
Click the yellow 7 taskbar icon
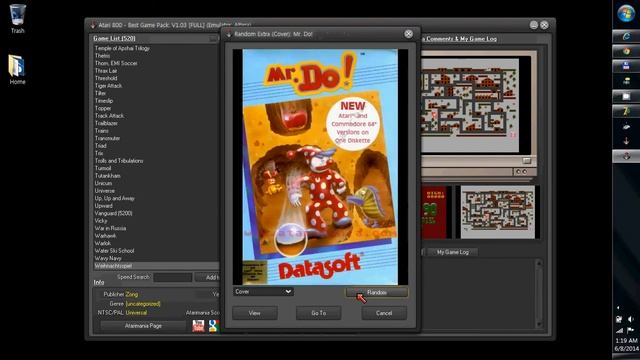(626, 111)
